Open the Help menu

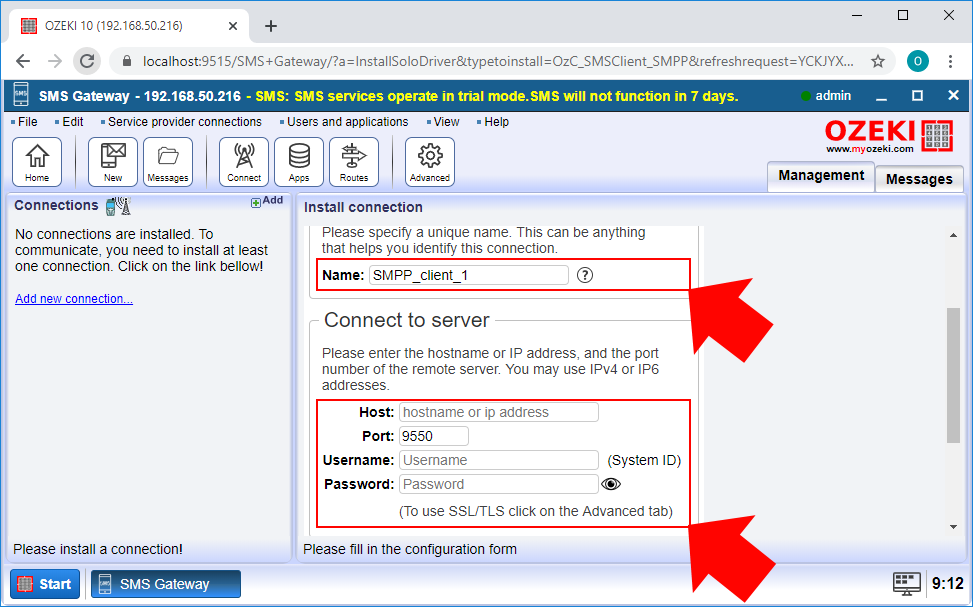click(x=496, y=122)
